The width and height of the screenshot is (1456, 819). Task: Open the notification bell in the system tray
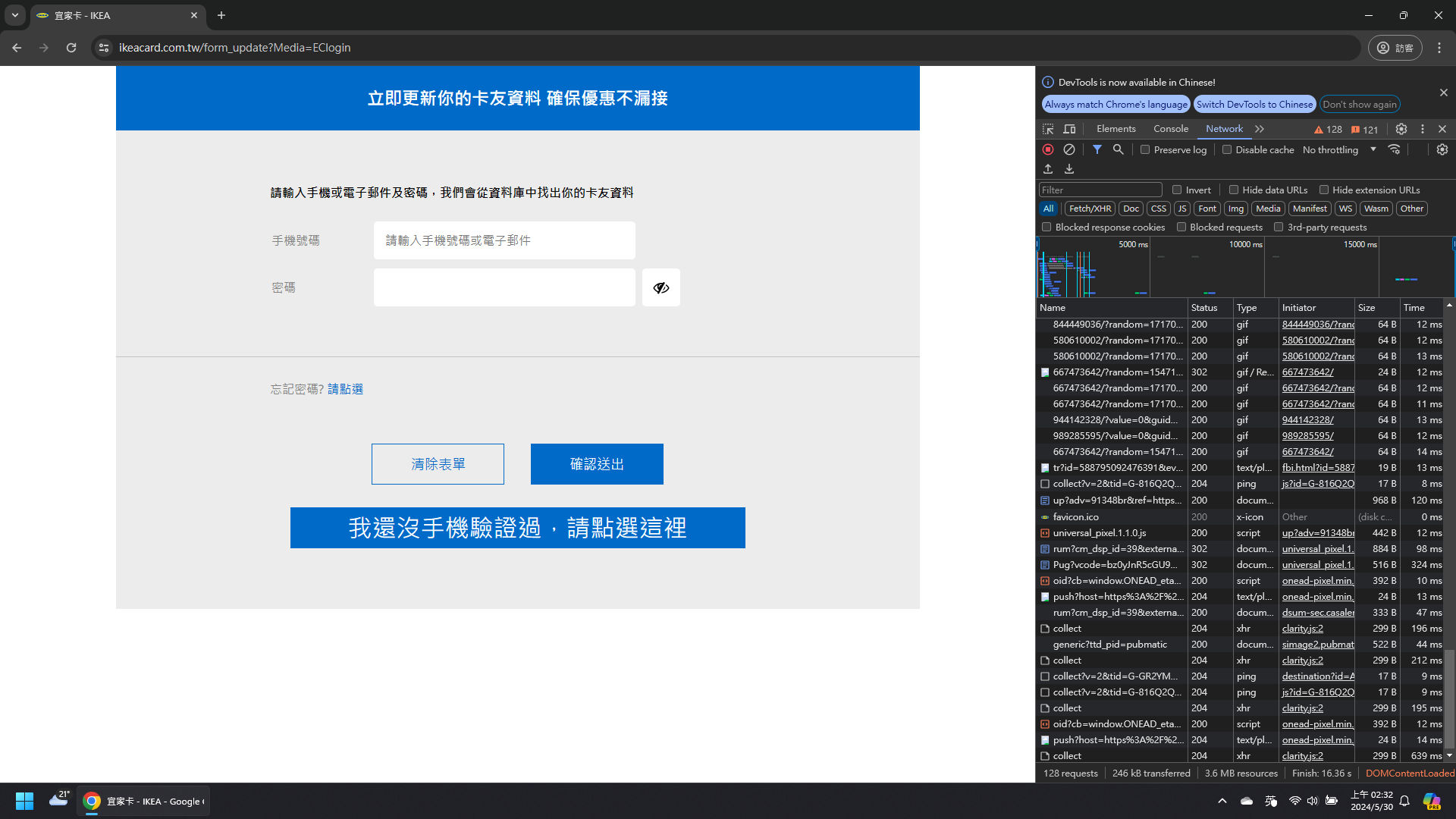point(1404,801)
